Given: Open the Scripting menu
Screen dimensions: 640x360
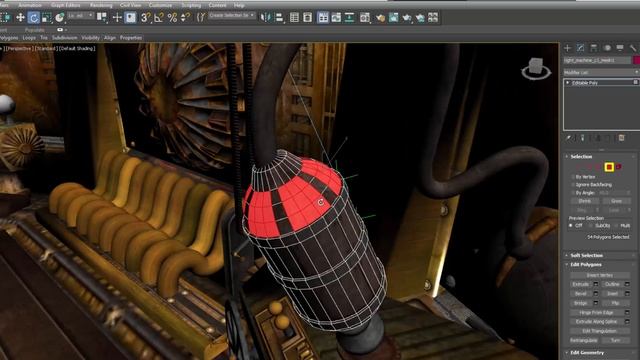Looking at the screenshot, I should tap(191, 5).
